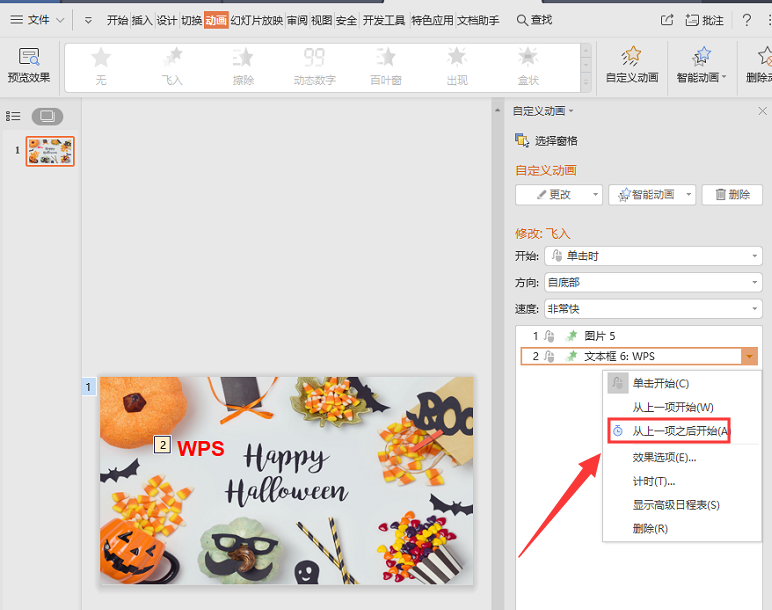Click the share icon beside 批注
The width and height of the screenshot is (772, 610).
pyautogui.click(x=667, y=20)
